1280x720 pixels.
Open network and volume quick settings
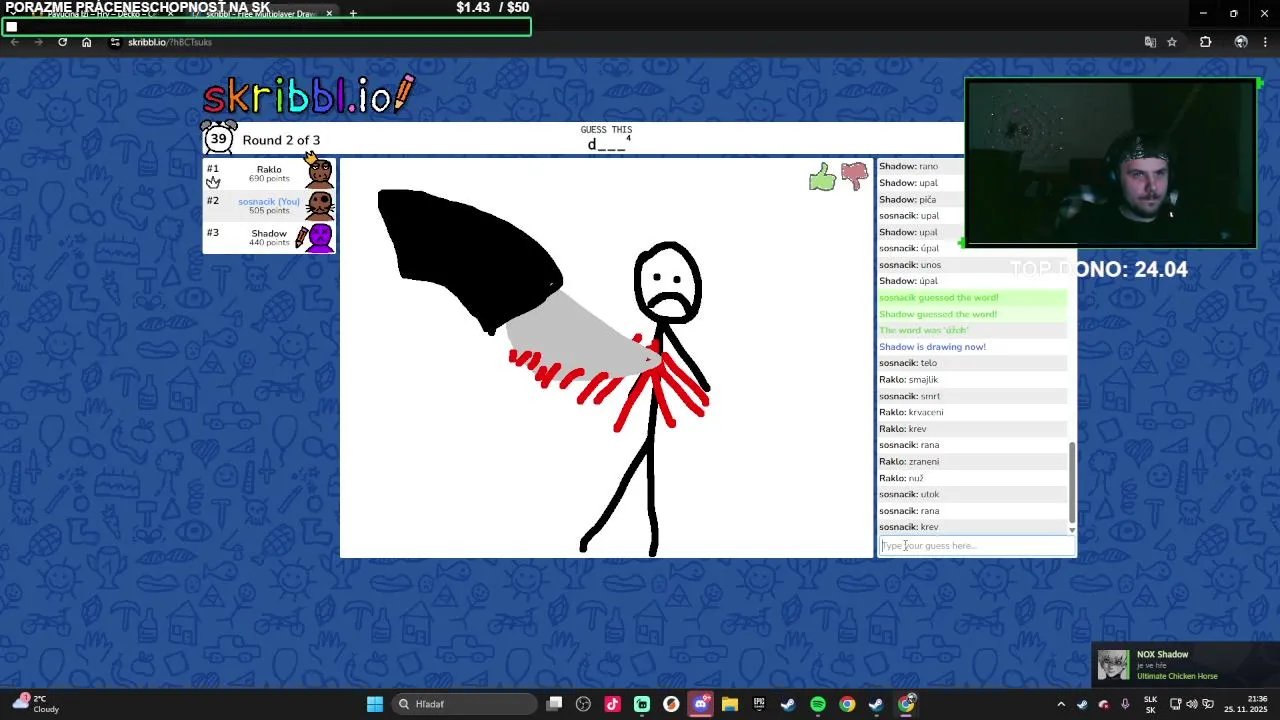(1190, 704)
